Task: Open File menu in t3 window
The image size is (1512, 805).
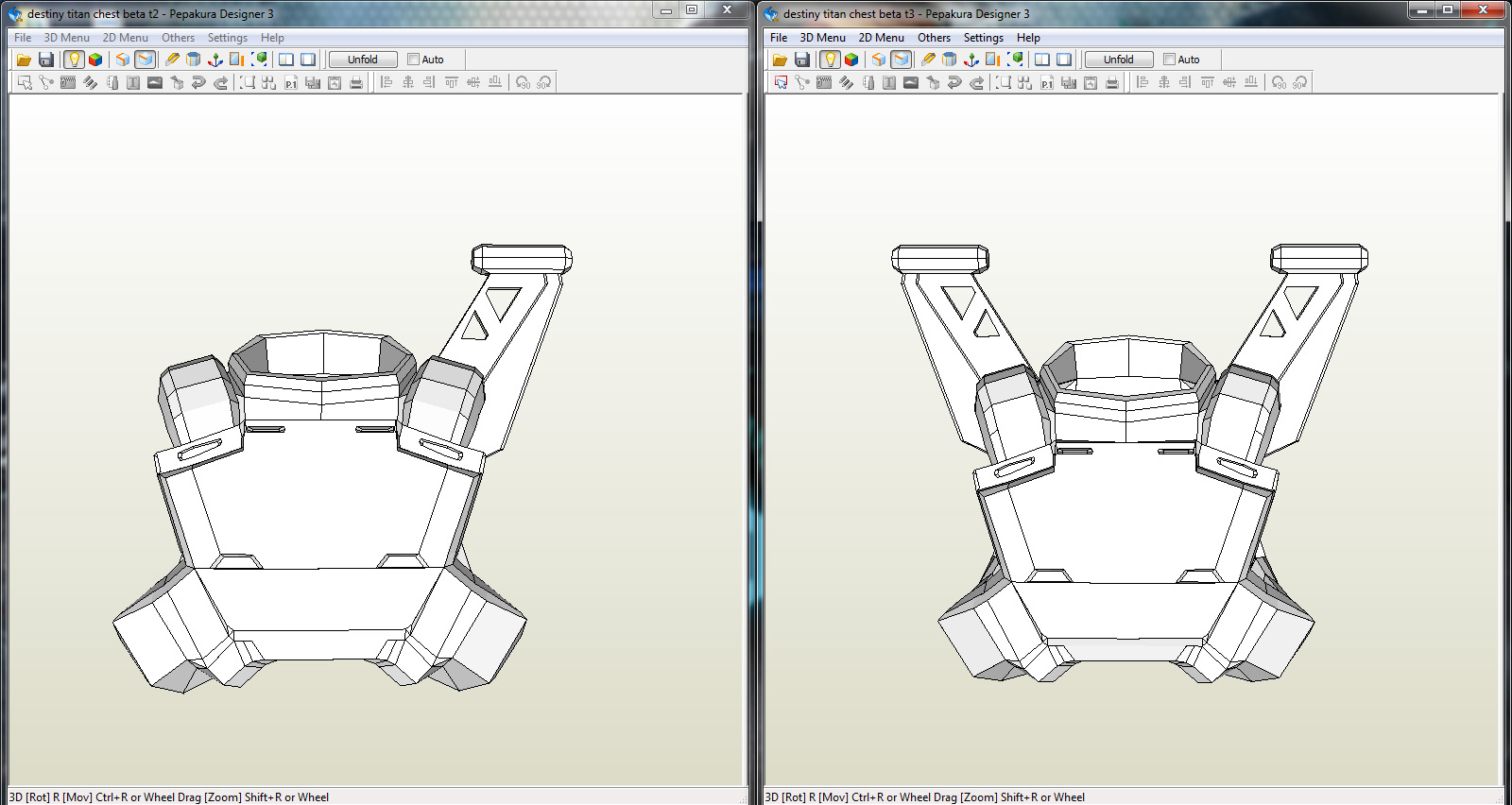Action: pyautogui.click(x=779, y=38)
